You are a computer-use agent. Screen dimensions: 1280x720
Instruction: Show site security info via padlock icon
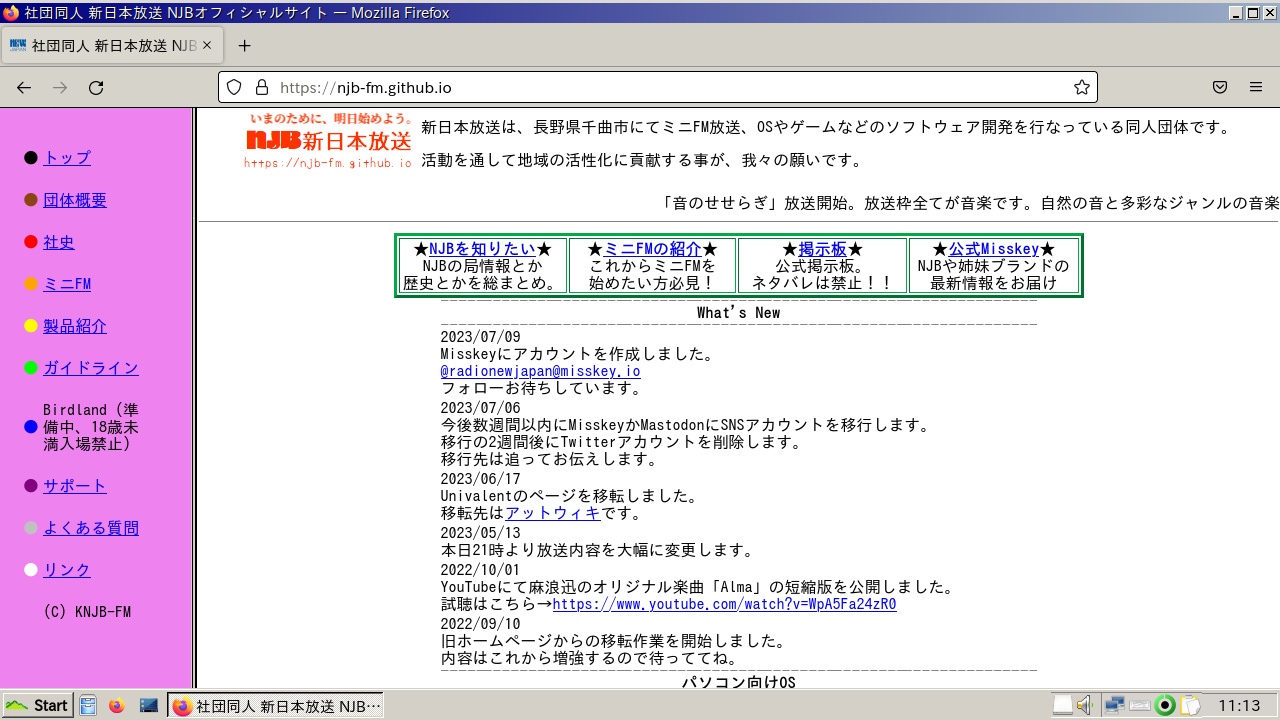[261, 87]
